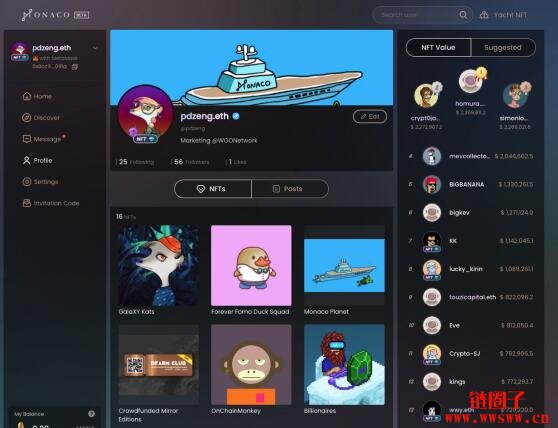Image resolution: width=558 pixels, height=428 pixels.
Task: Open the Billionaires NFT
Action: (344, 365)
